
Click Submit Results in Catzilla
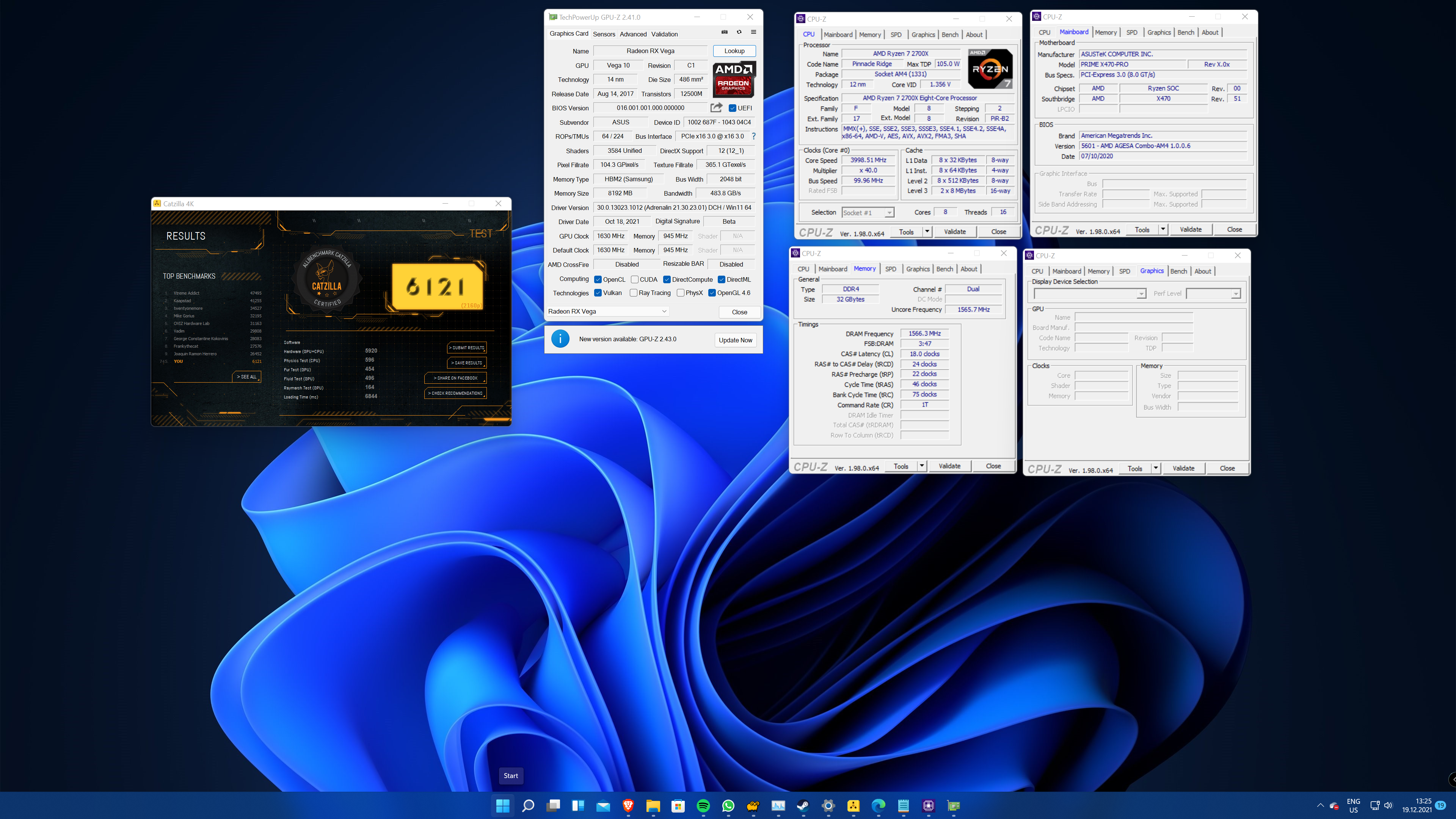point(466,348)
